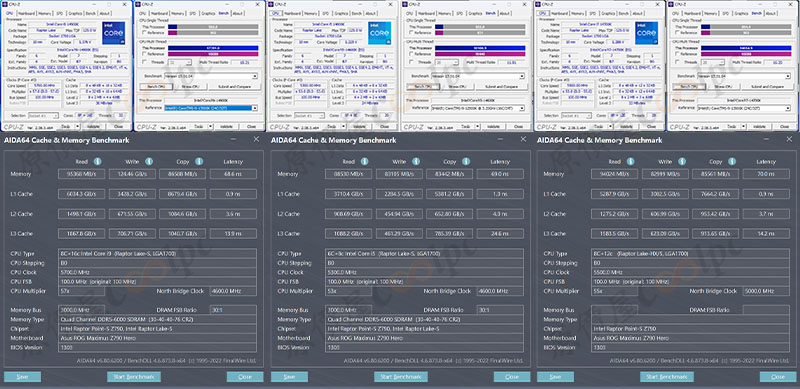Click Read info icon in rightmost AIDA64 window

coord(630,161)
